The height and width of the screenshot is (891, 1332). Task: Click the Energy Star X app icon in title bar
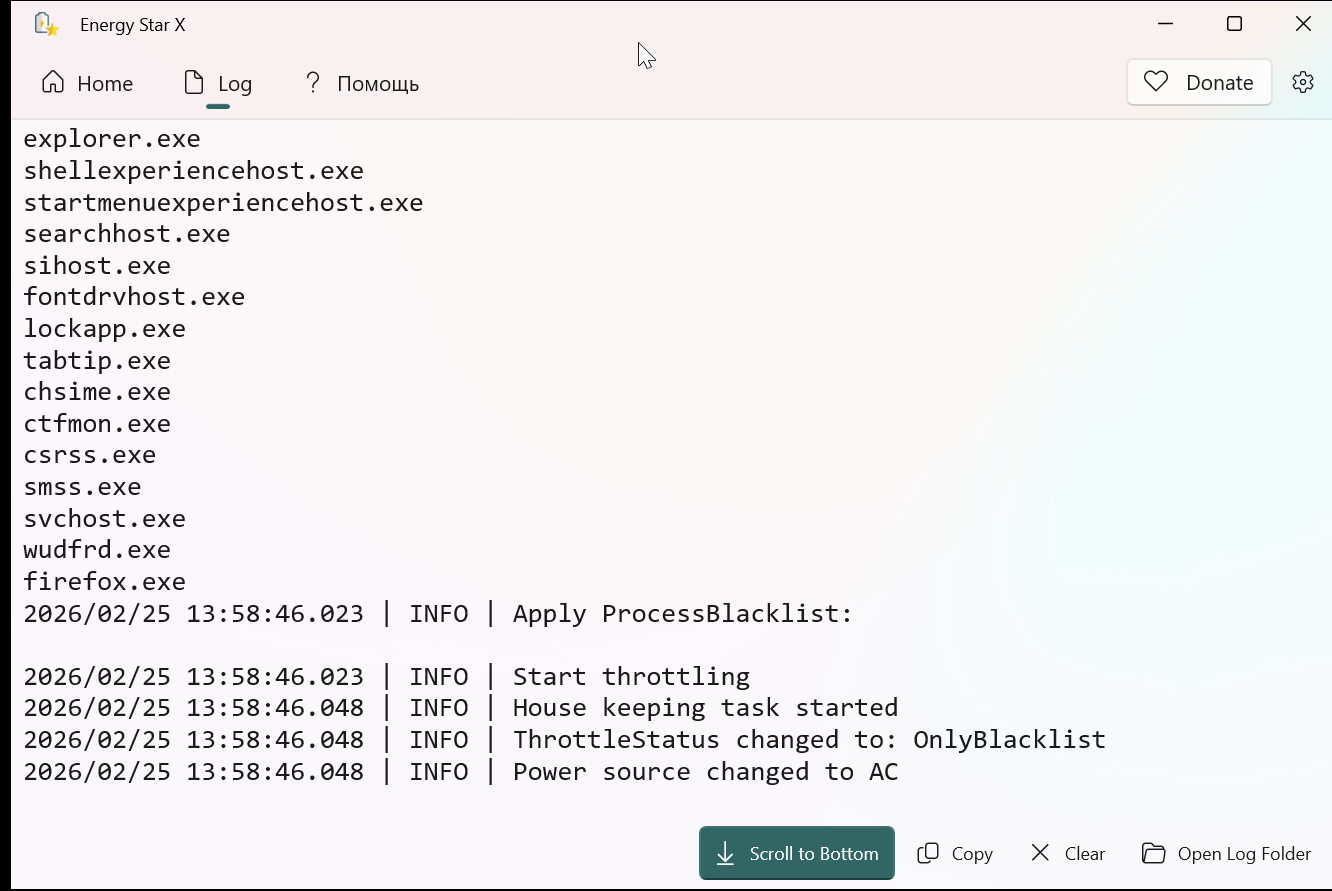coord(46,25)
